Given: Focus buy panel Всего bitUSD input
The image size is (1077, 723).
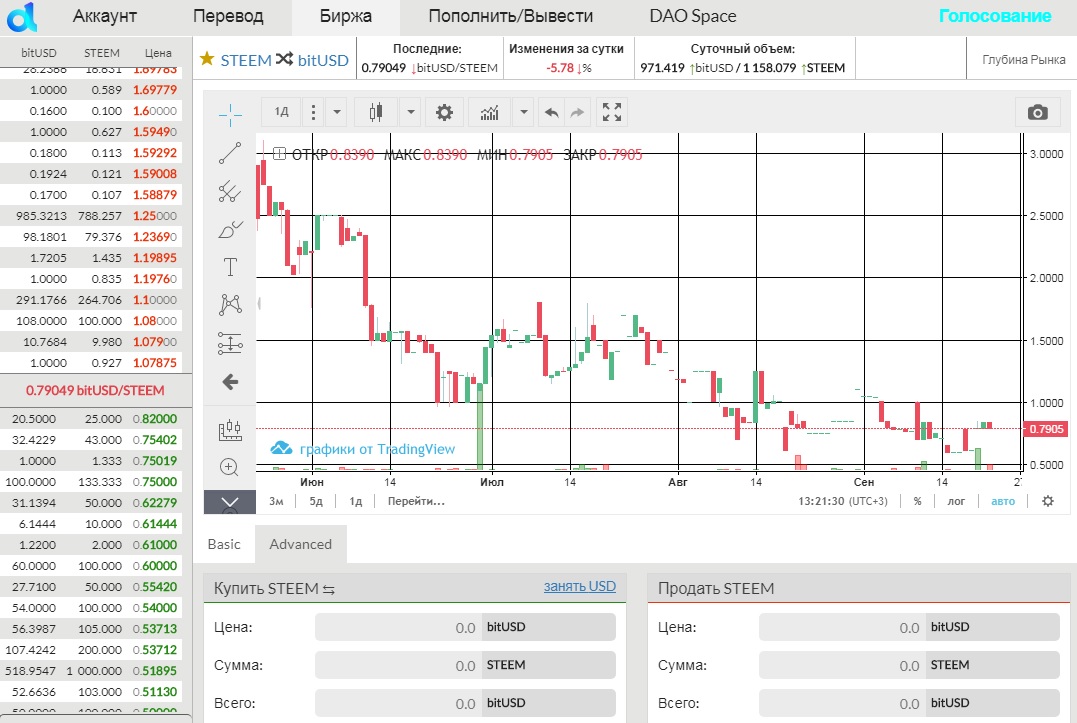Looking at the screenshot, I should (x=398, y=703).
